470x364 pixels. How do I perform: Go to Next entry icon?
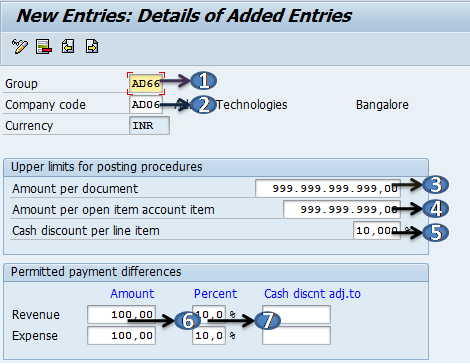[x=92, y=46]
